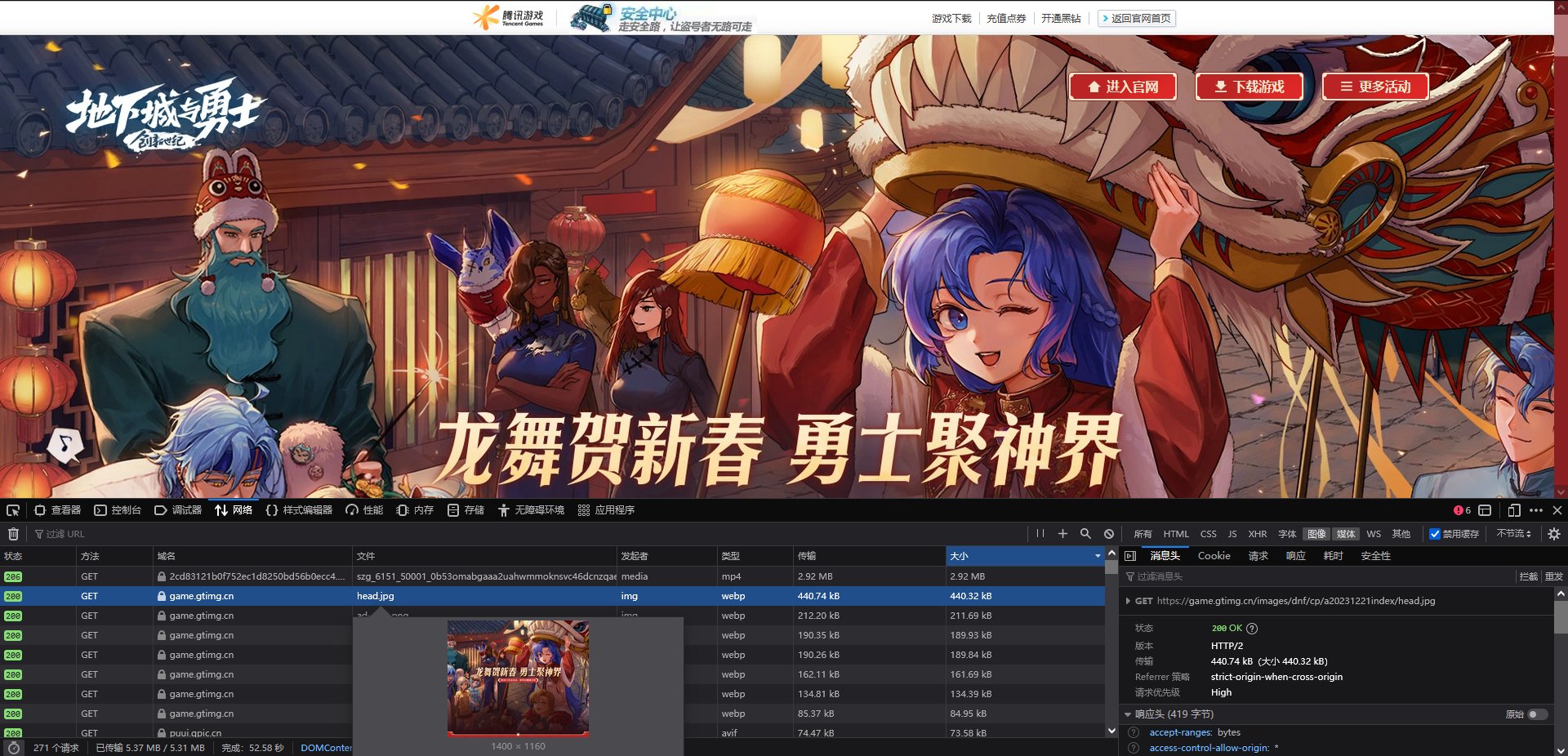Activate the element picker icon in devtools

tap(13, 510)
